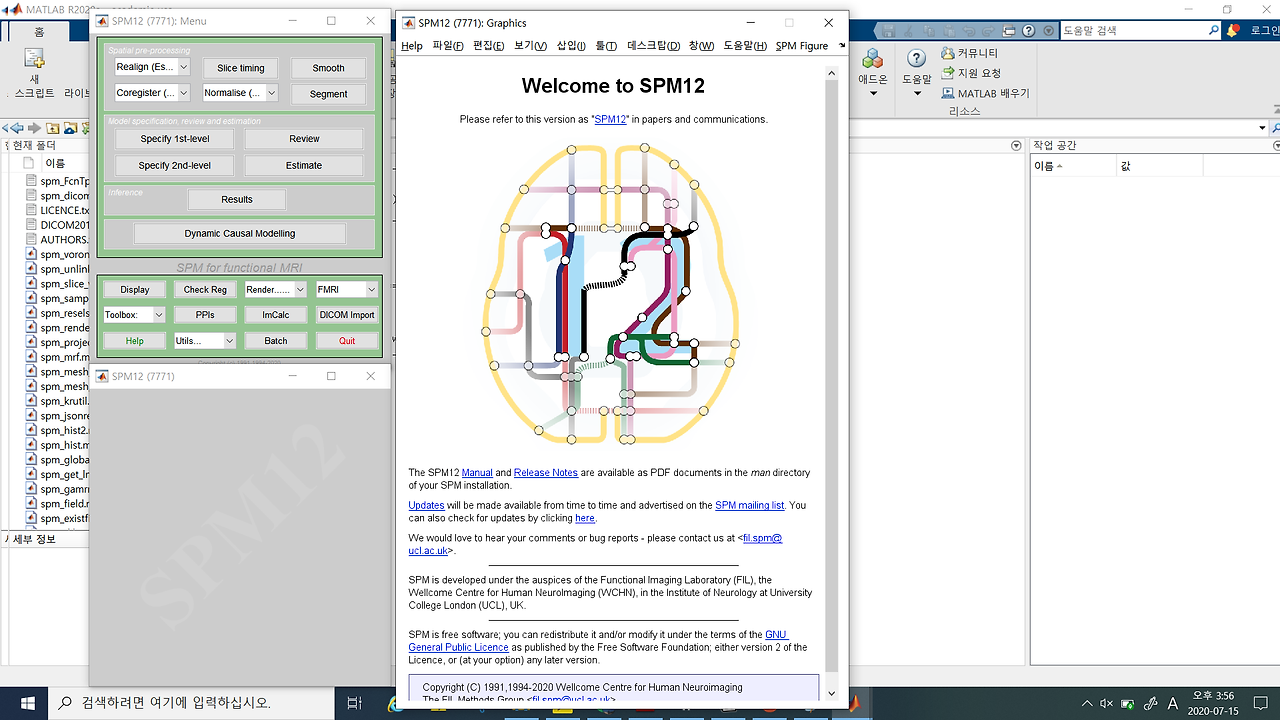Click the MATLAB icon on the taskbar
The width and height of the screenshot is (1280, 720).
[855, 703]
